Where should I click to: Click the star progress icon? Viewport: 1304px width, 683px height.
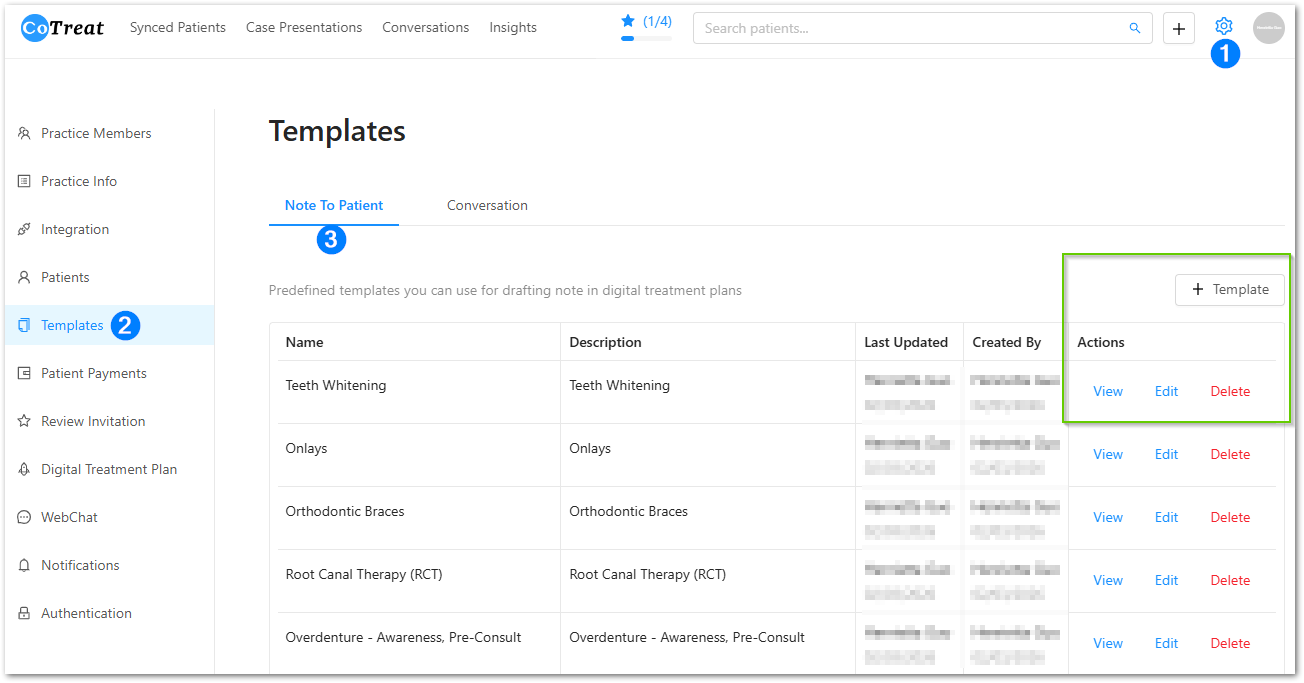coord(628,21)
